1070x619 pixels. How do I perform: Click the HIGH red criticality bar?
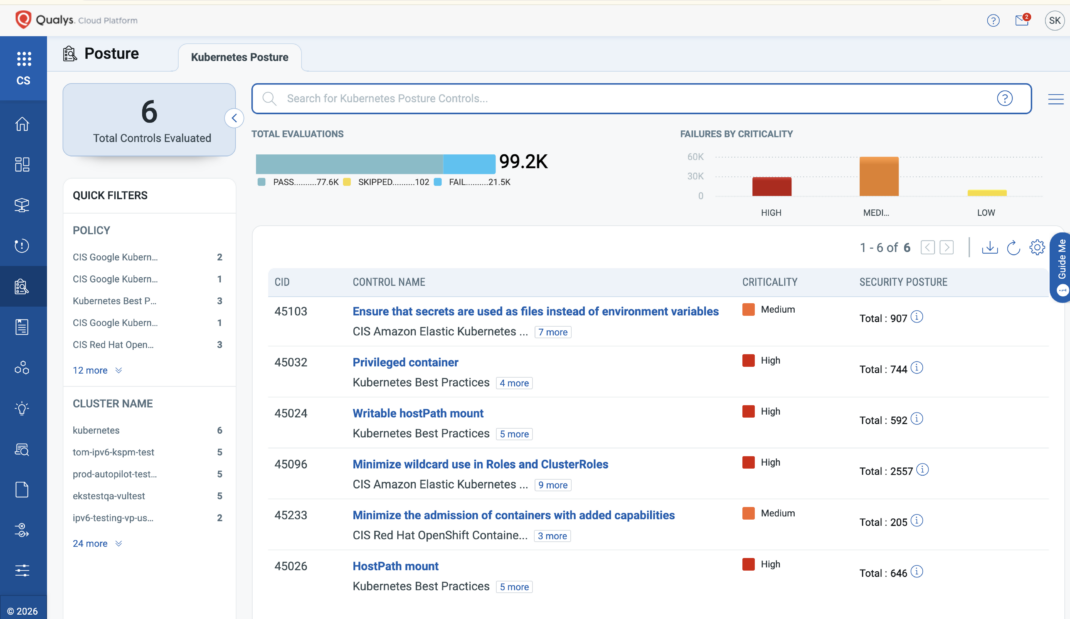(x=772, y=186)
